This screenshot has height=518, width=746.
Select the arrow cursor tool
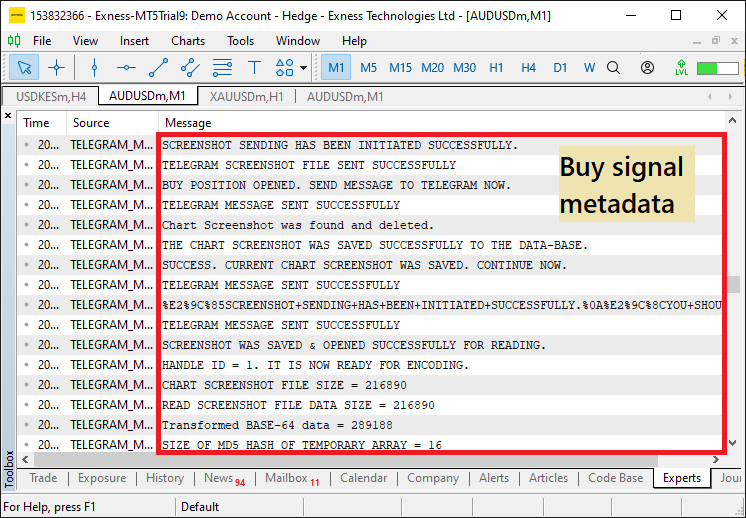[24, 68]
